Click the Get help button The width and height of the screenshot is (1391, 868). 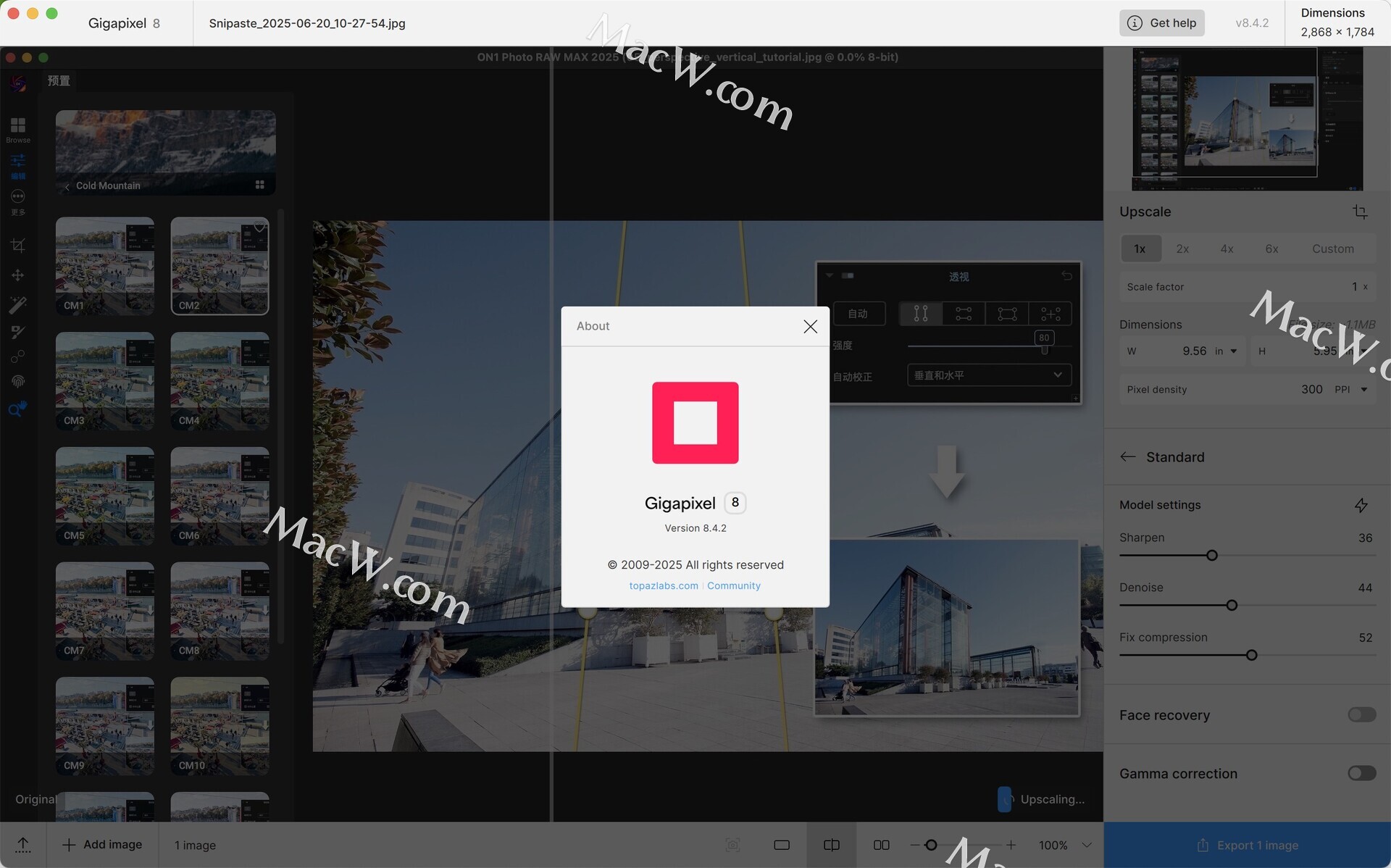pyautogui.click(x=1162, y=22)
